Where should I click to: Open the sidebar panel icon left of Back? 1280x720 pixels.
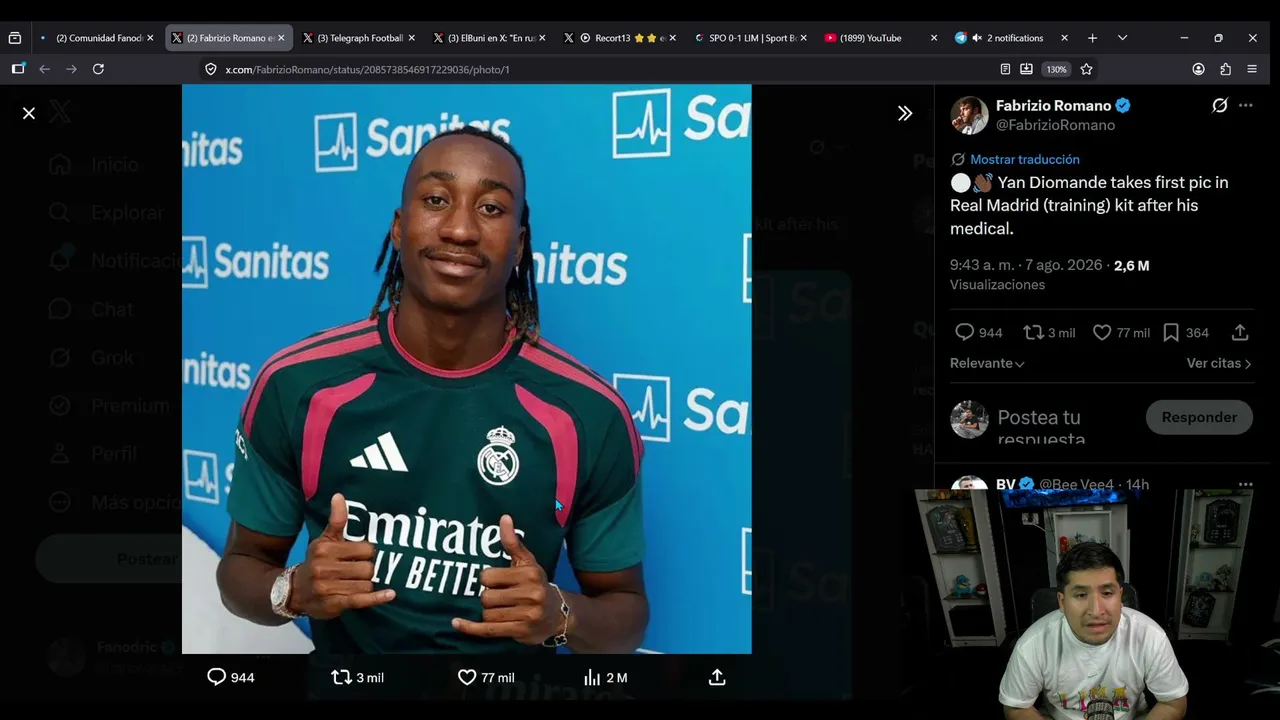(18, 69)
